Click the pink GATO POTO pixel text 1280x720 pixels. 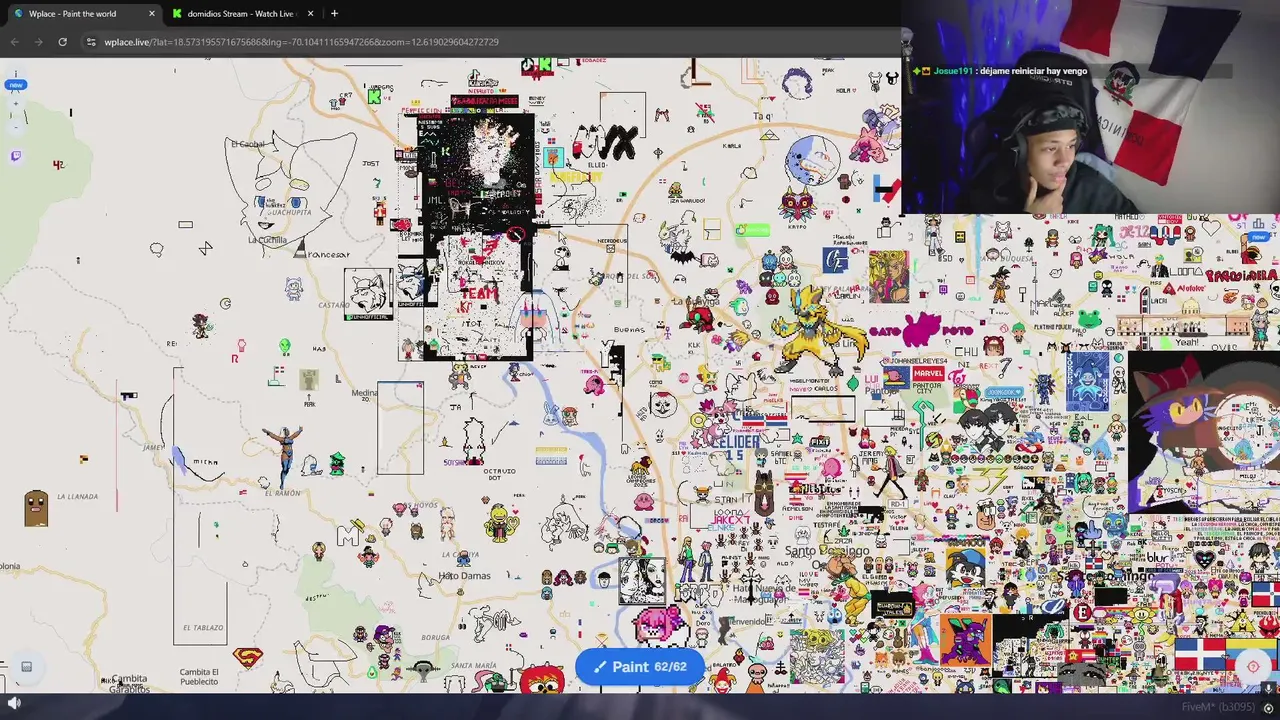tap(920, 329)
